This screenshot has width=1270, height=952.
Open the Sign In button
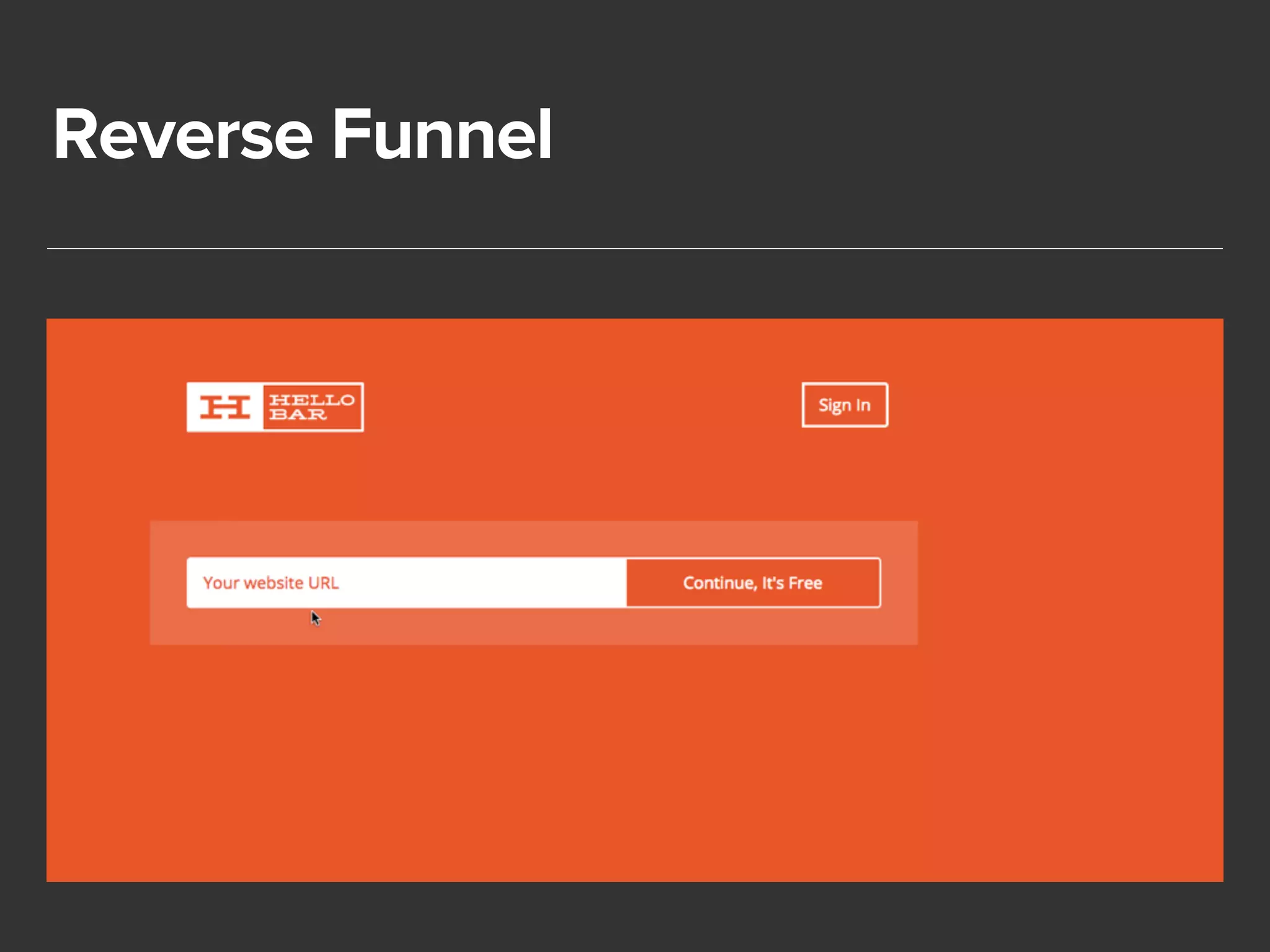click(x=845, y=405)
